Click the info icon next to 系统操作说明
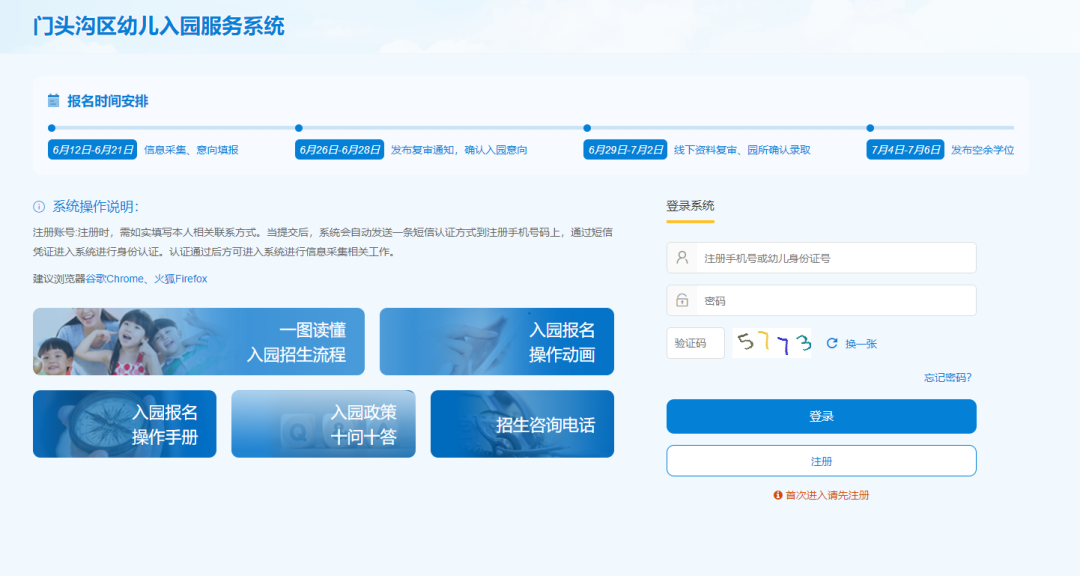This screenshot has height=576, width=1080. 39,207
